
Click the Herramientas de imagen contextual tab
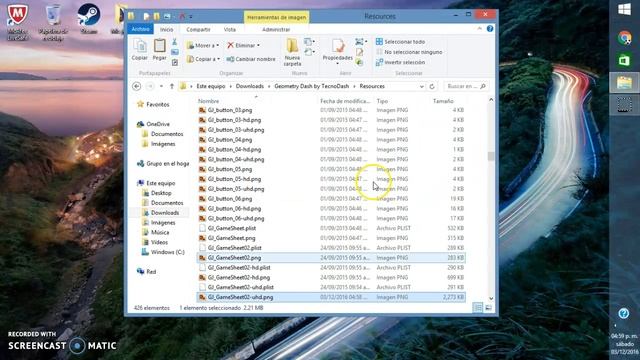click(276, 17)
